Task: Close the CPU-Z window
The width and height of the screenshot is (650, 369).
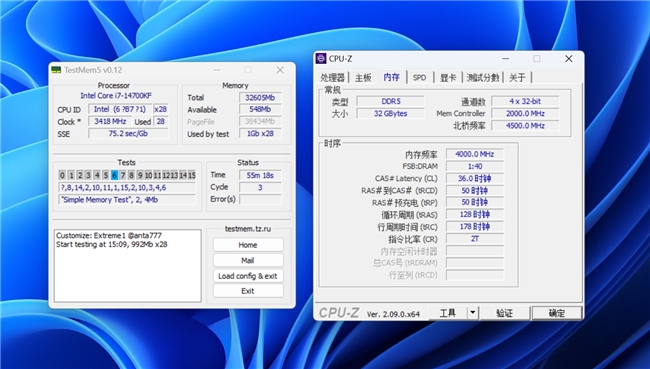Action: tap(569, 59)
